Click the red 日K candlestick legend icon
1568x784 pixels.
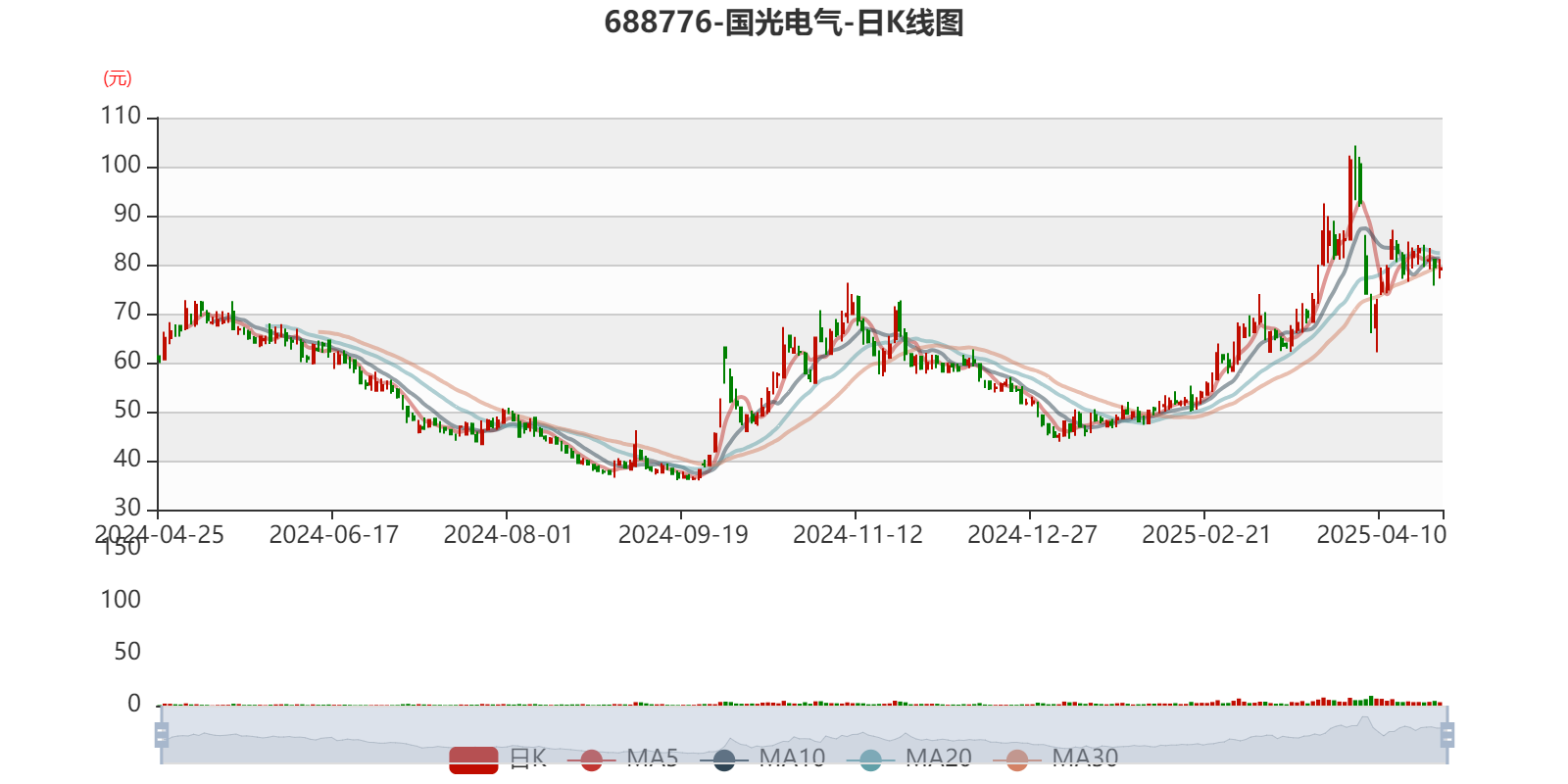click(x=473, y=759)
